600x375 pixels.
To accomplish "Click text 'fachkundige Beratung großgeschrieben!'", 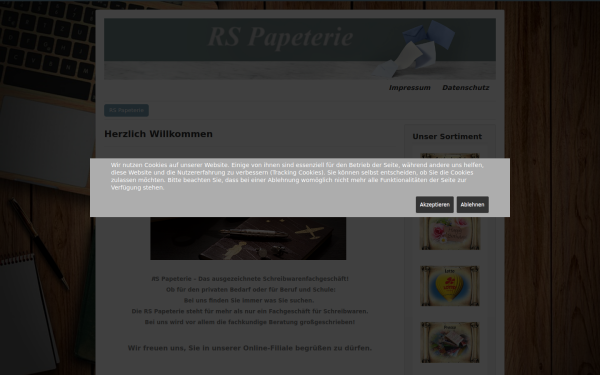I will click(x=292, y=322).
